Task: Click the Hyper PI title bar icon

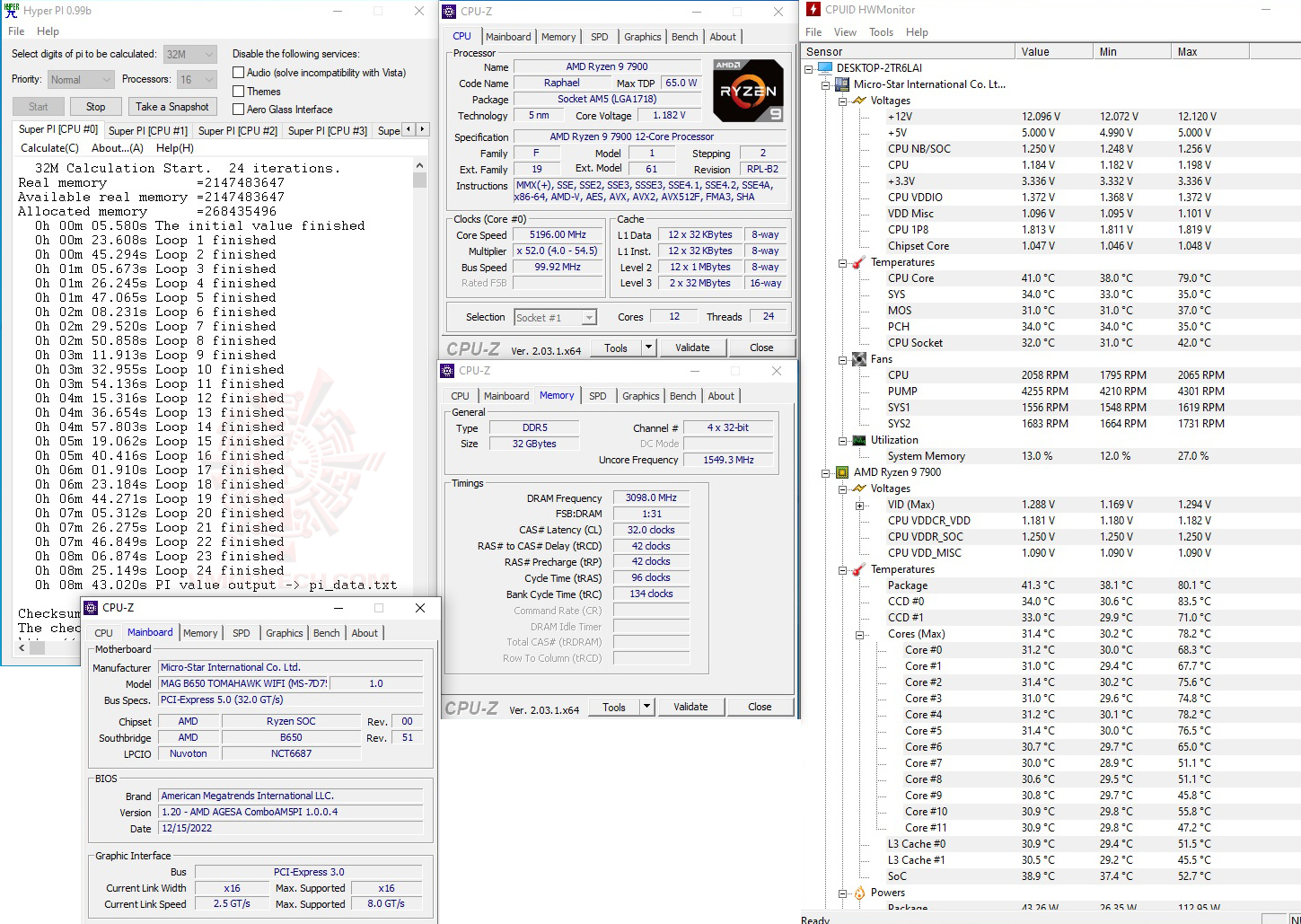Action: pyautogui.click(x=12, y=10)
